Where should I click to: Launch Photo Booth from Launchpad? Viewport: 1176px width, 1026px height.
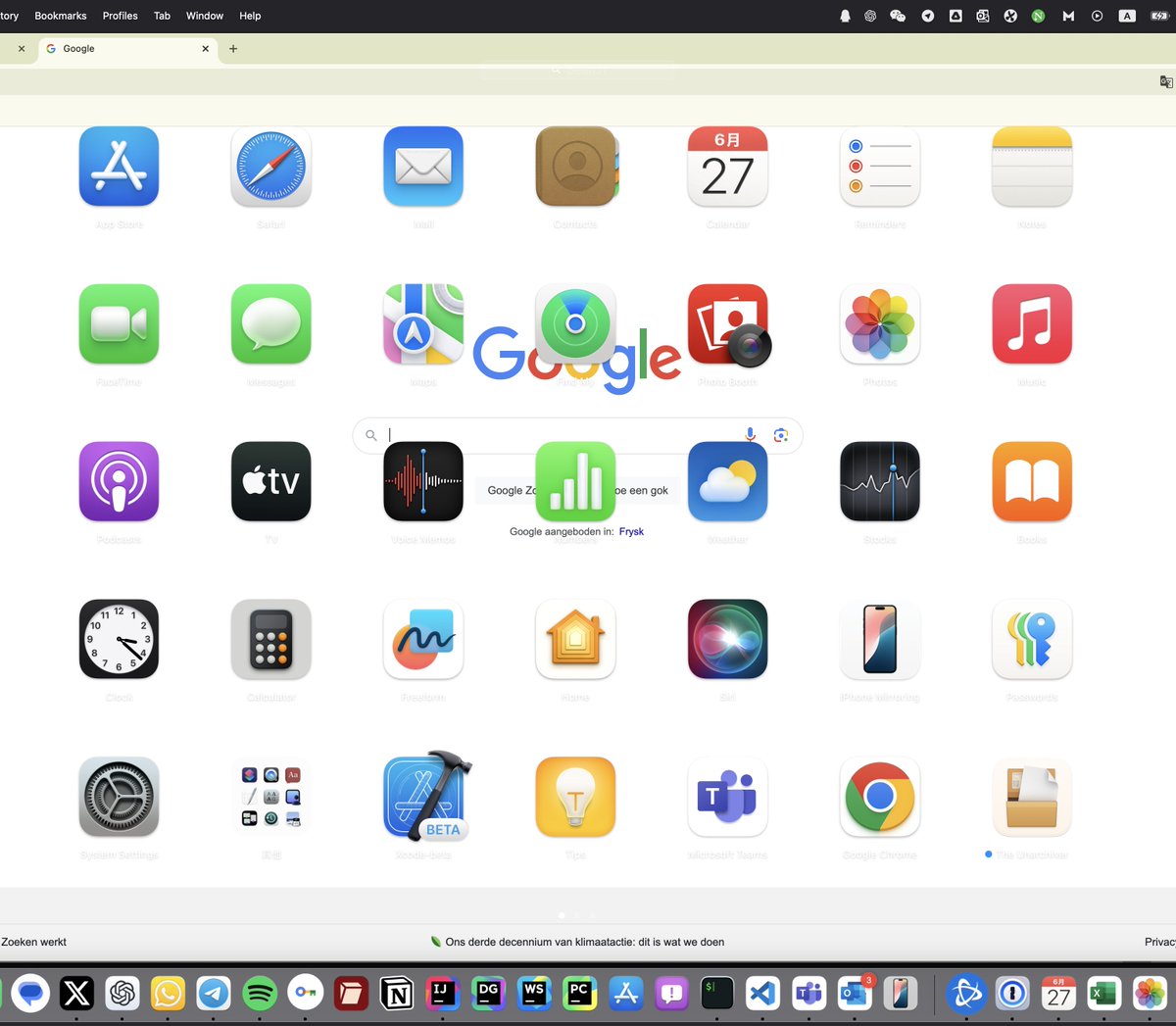point(728,324)
